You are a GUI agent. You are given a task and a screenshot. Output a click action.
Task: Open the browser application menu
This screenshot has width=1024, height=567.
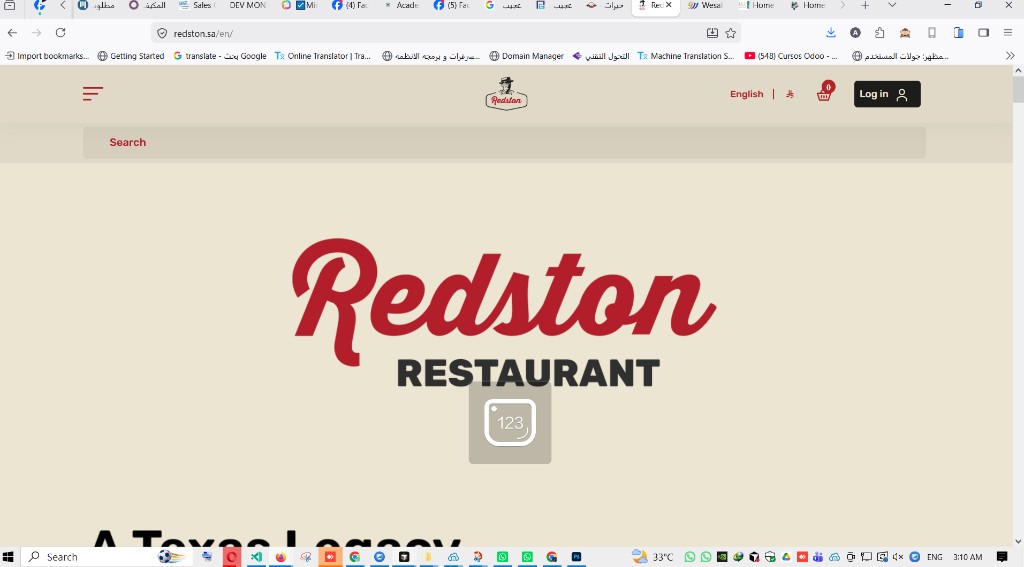[x=1008, y=33]
